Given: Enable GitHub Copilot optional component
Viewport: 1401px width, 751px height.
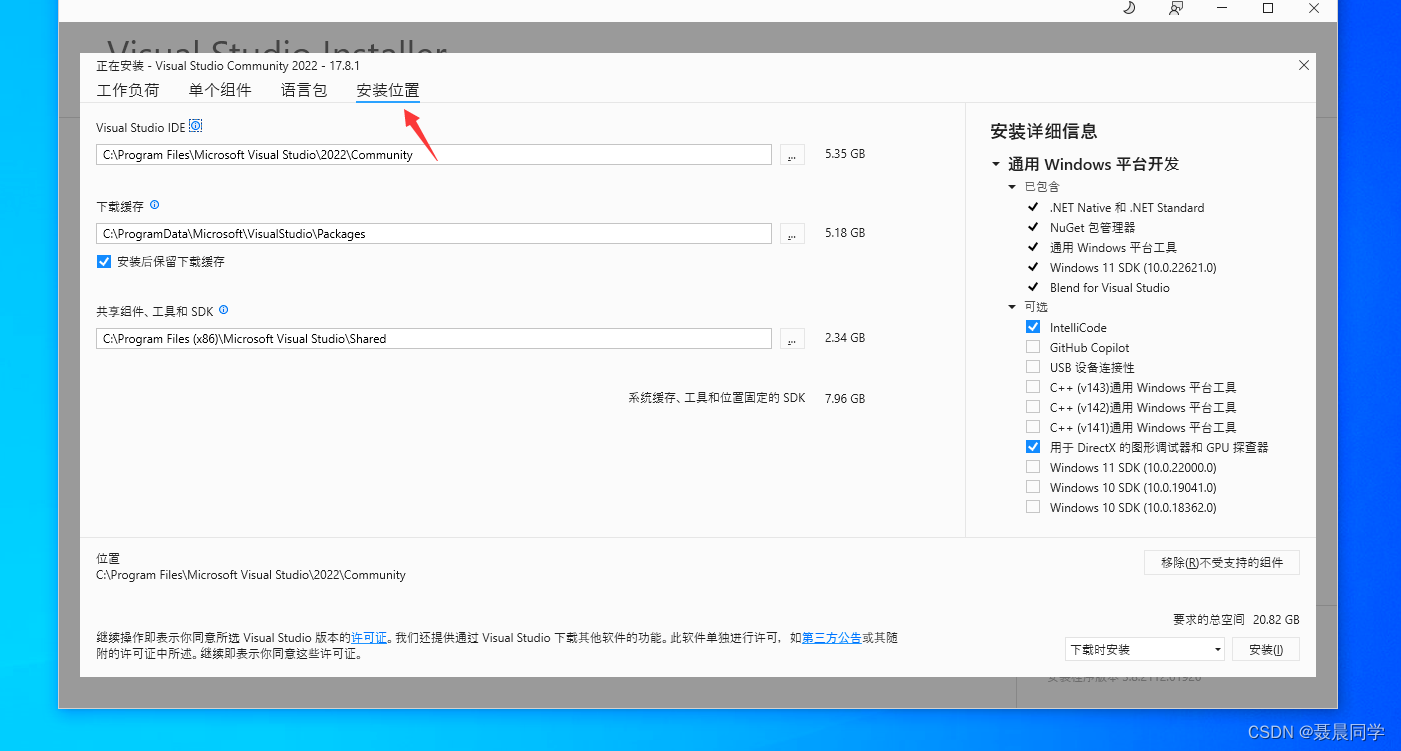Looking at the screenshot, I should click(1032, 346).
